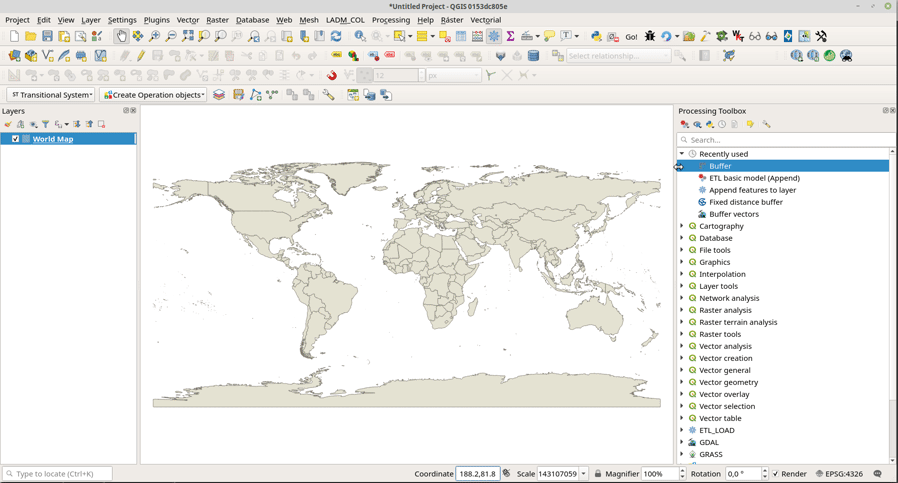Viewport: 898px width, 483px height.
Task: Click the stacked layers icon in LADM toolbar
Action: click(219, 95)
